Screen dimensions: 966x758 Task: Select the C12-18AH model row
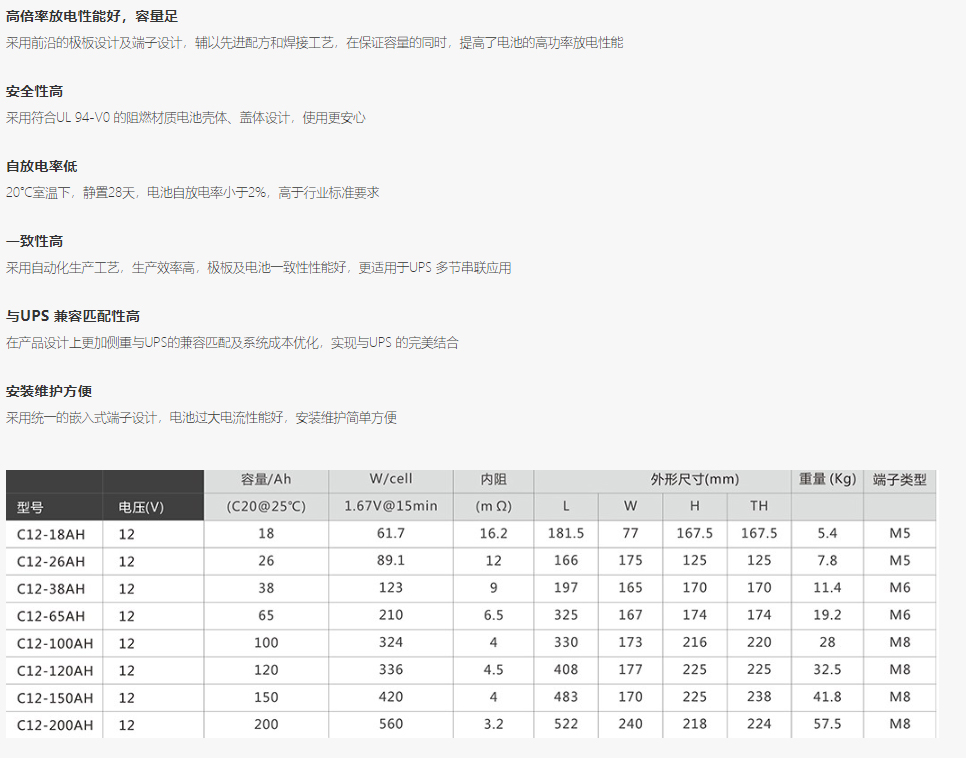(x=51, y=534)
